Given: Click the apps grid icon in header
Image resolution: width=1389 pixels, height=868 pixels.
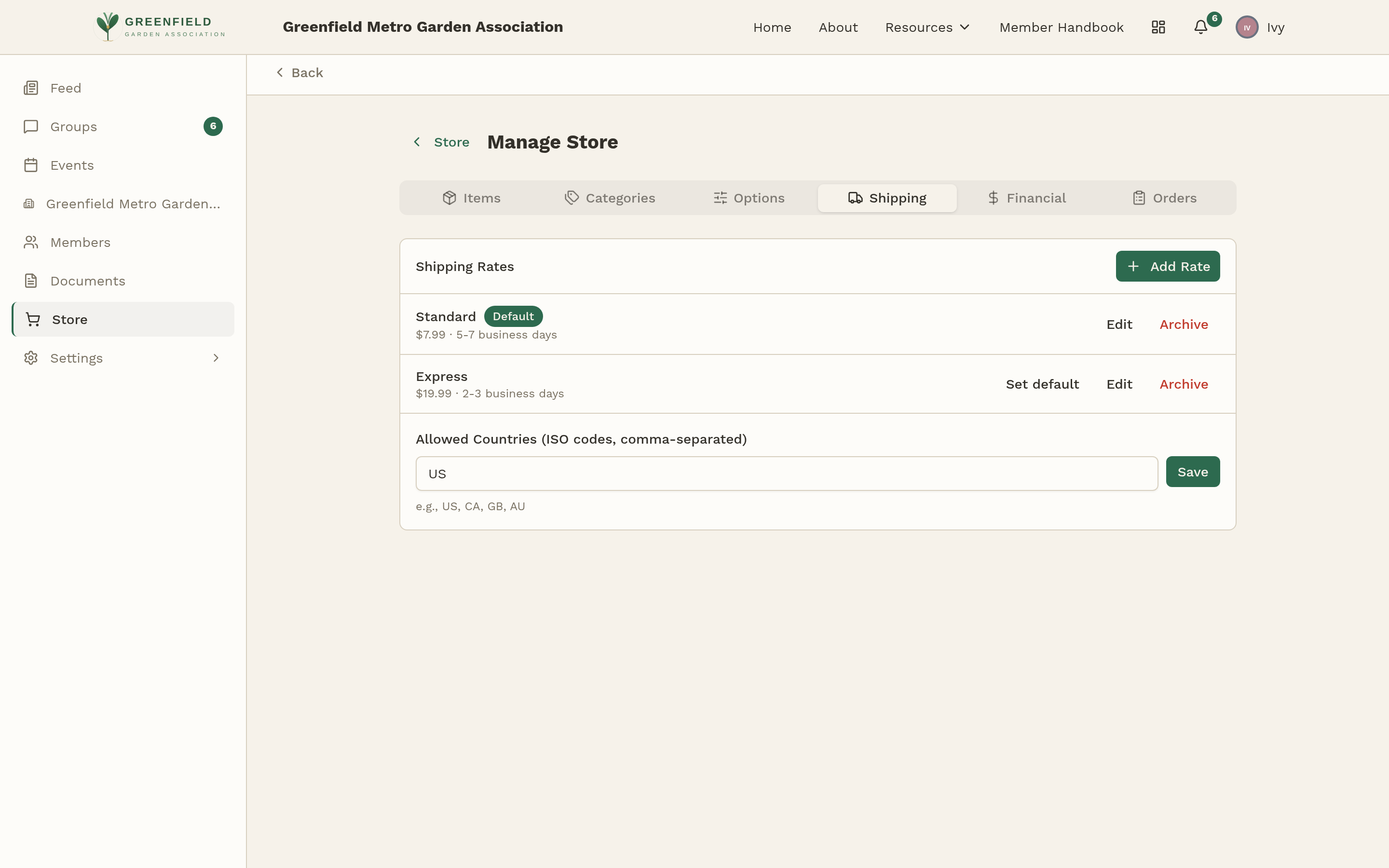Looking at the screenshot, I should click(1157, 27).
